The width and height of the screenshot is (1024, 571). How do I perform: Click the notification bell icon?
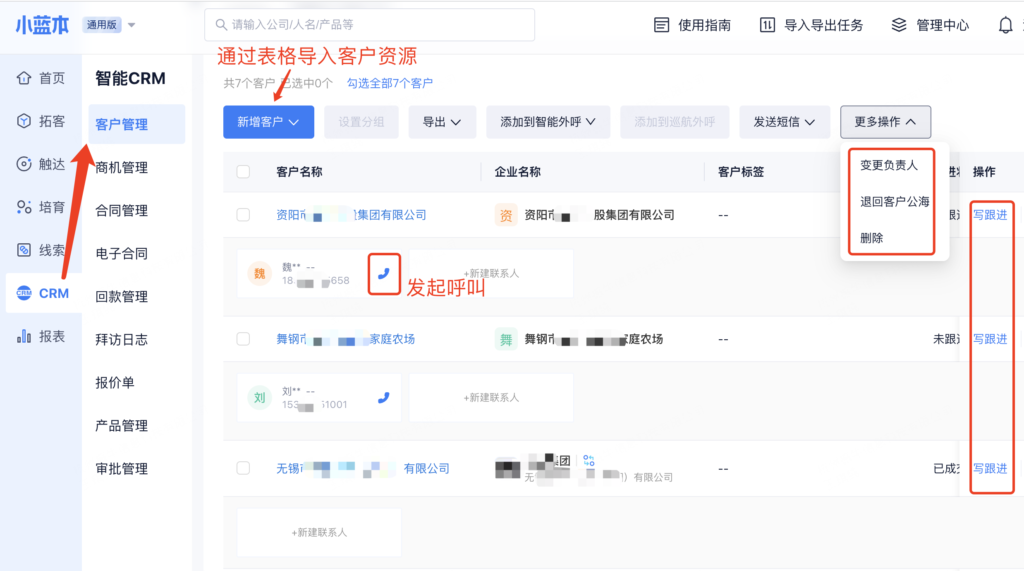click(x=1005, y=25)
